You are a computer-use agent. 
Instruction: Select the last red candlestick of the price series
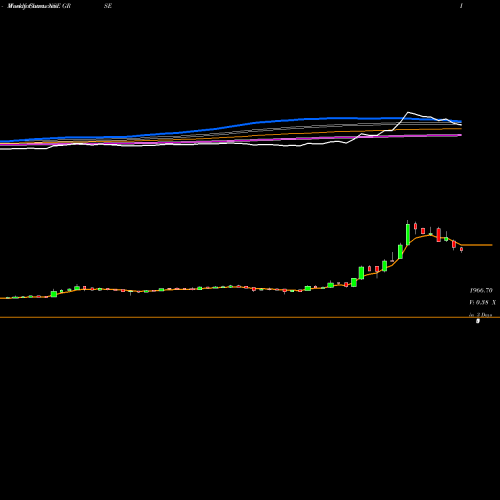[x=461, y=249]
